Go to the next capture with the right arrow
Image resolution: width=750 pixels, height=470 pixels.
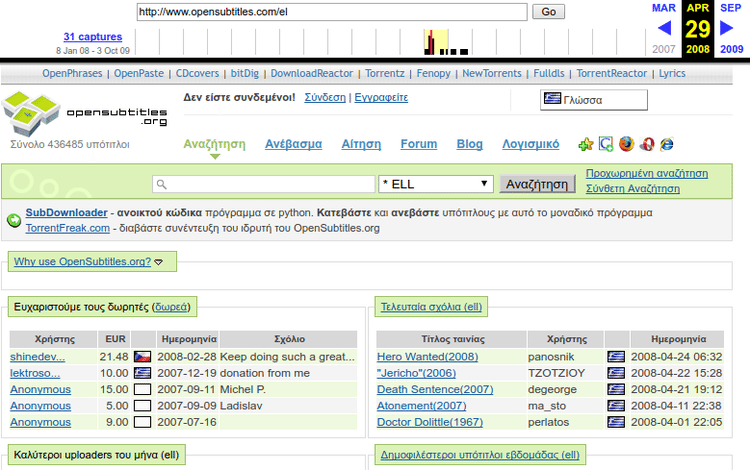pos(727,28)
